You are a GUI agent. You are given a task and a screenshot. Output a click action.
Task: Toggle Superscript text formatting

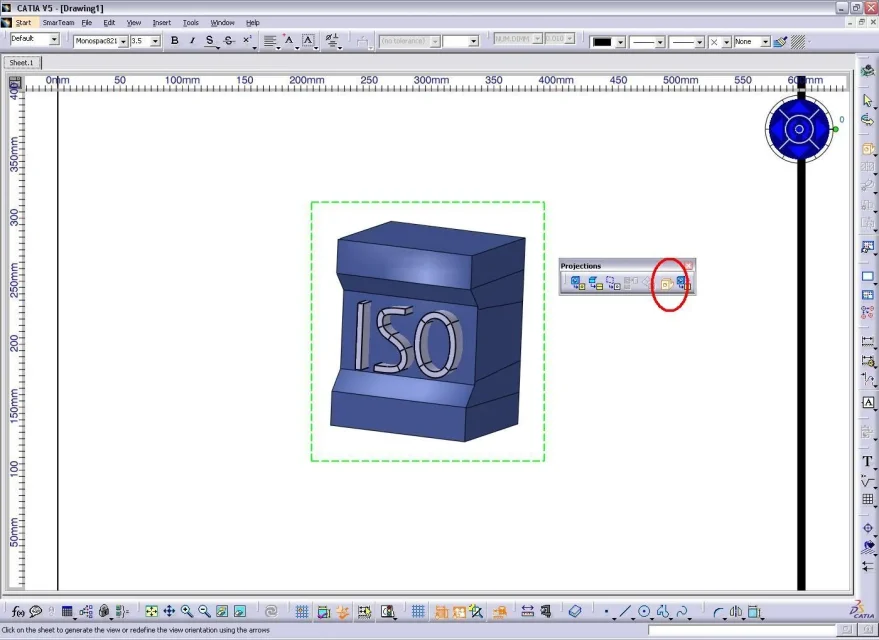point(247,41)
